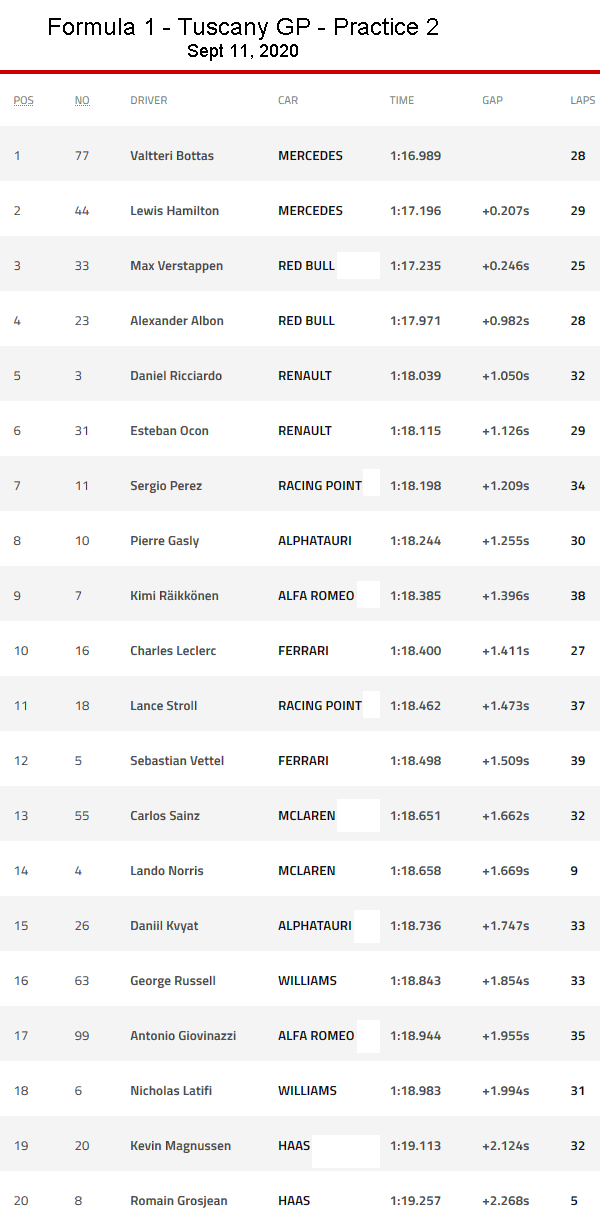Click the TIME column header
Screen dimensions: 602x1221
coord(402,100)
